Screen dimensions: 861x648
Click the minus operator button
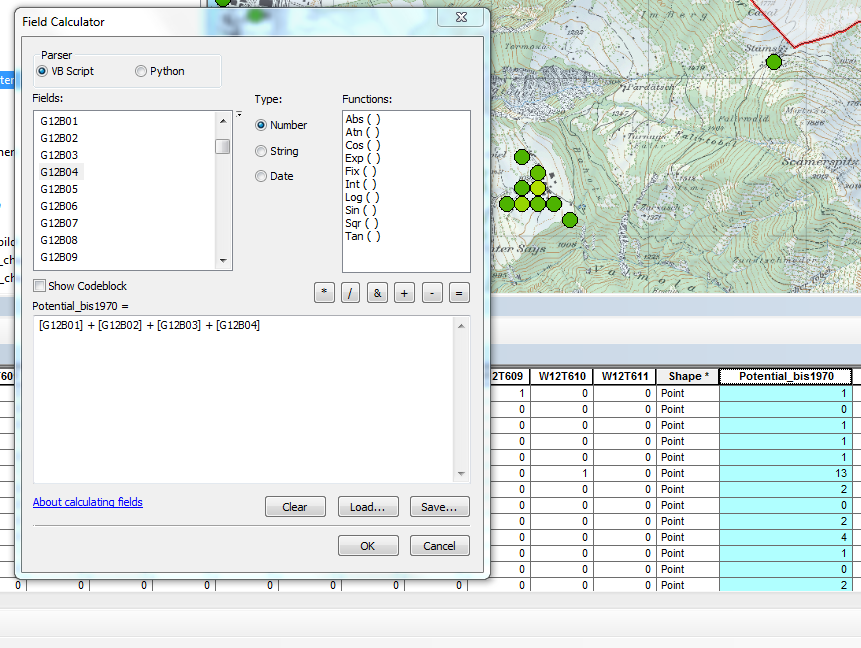tap(432, 293)
